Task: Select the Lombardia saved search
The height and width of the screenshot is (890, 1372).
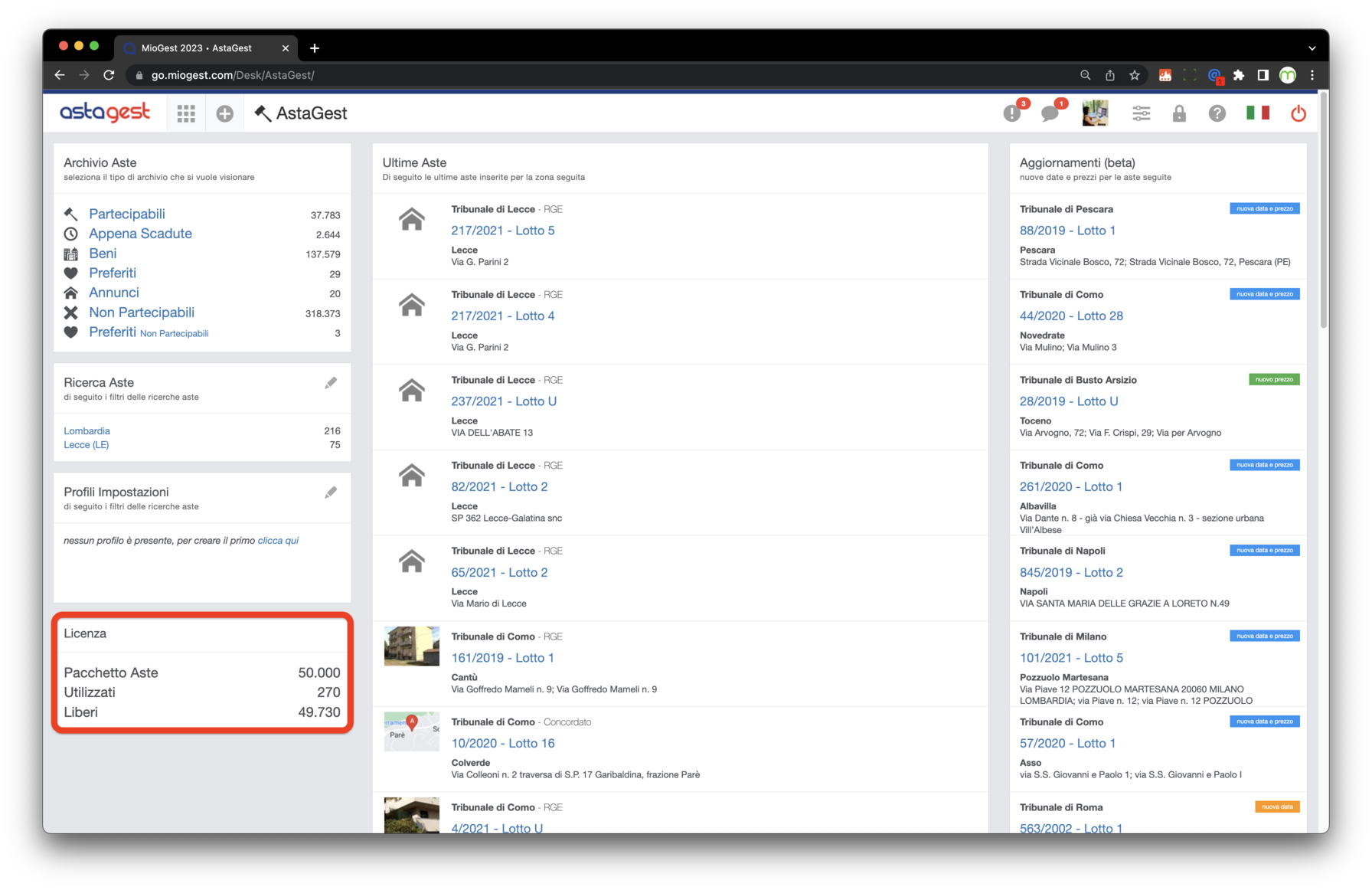Action: [87, 431]
